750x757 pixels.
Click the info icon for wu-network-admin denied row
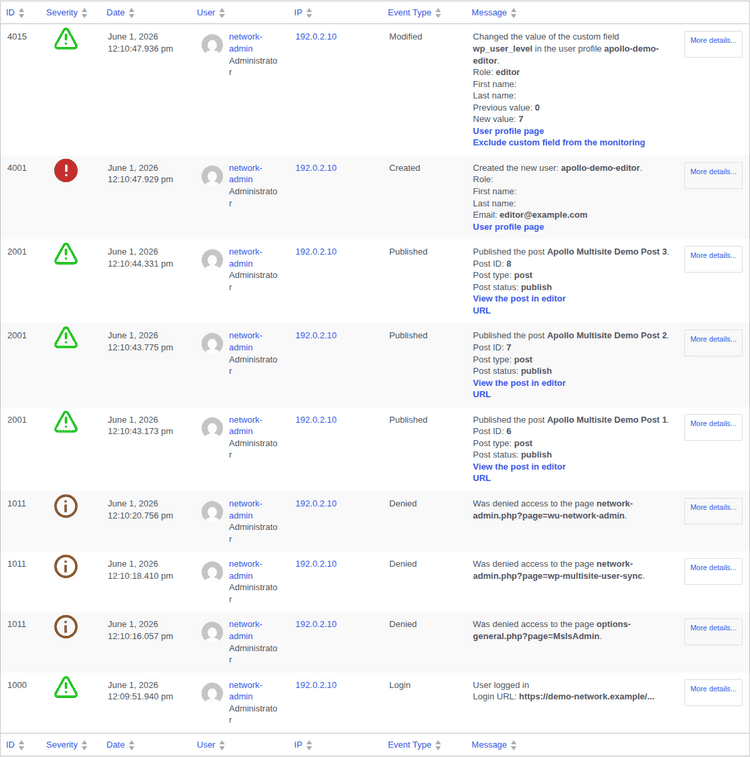pyautogui.click(x=66, y=506)
